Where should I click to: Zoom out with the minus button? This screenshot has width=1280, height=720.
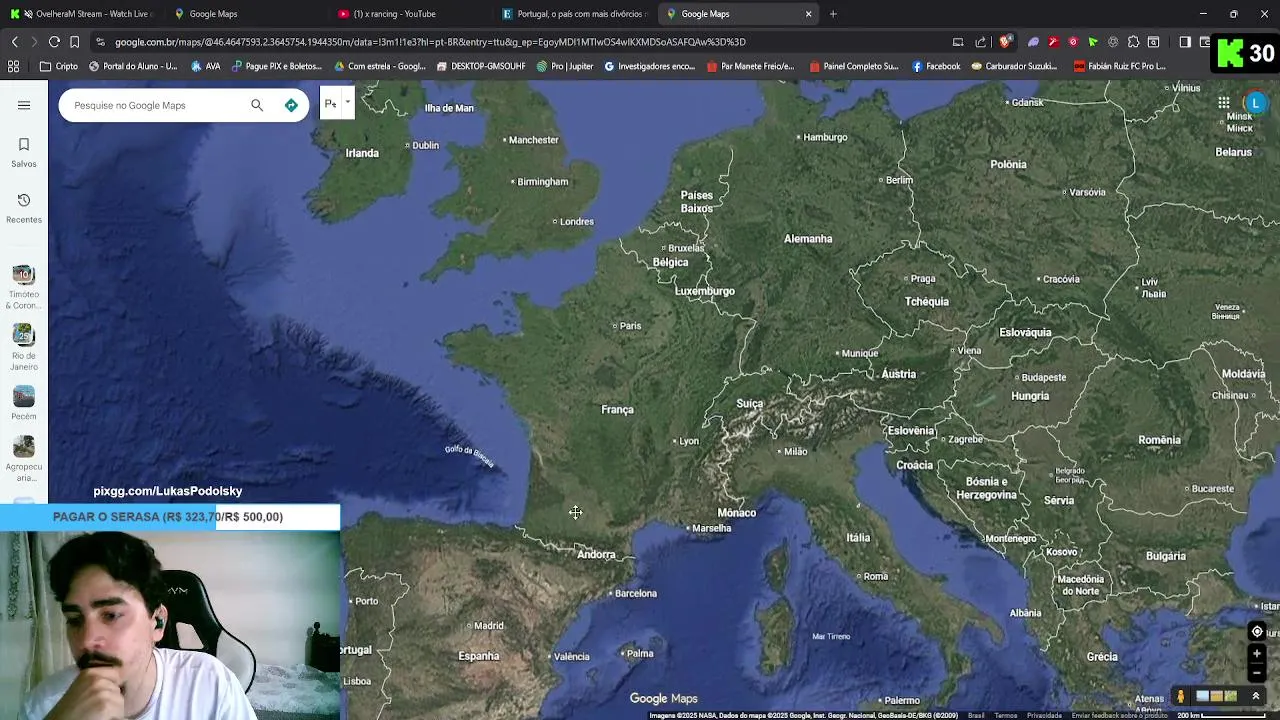point(1257,672)
